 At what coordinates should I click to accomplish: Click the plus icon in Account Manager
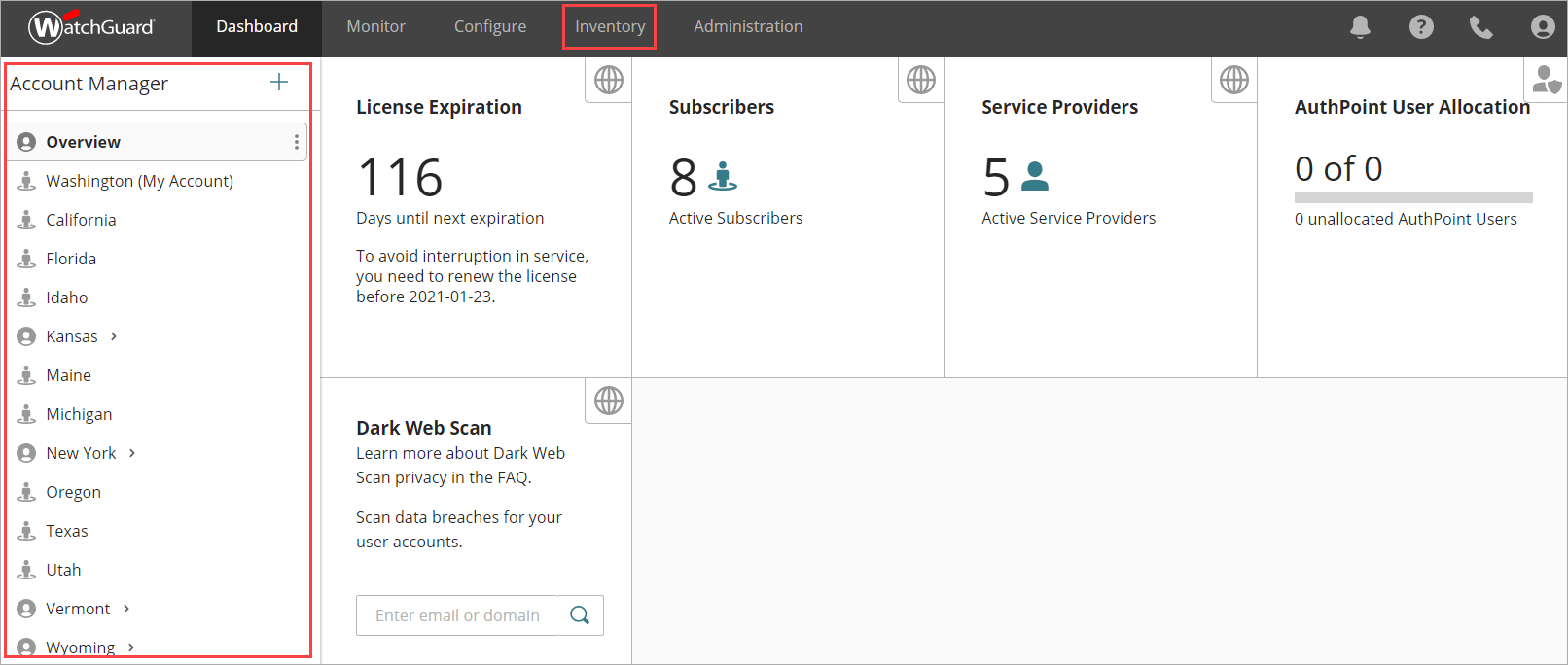pyautogui.click(x=279, y=83)
